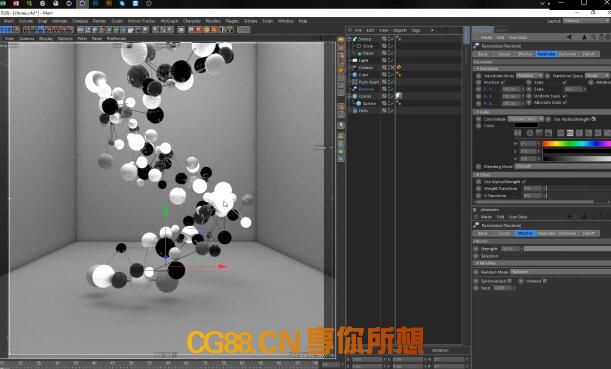Screen dimensions: 611x369
Task: Click the Cloner's material tag thumbnail
Action: click(x=399, y=96)
